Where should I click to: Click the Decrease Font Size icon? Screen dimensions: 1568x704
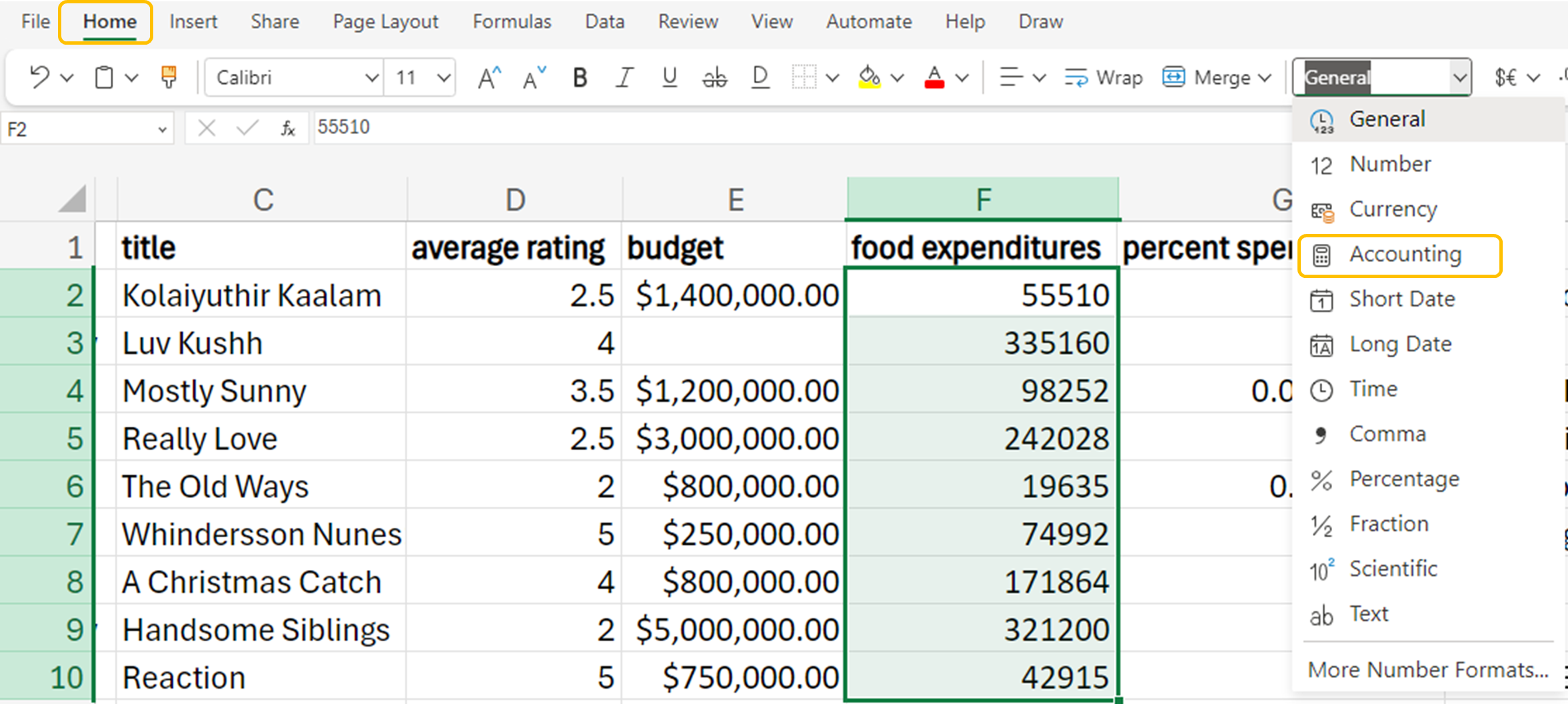coord(534,78)
